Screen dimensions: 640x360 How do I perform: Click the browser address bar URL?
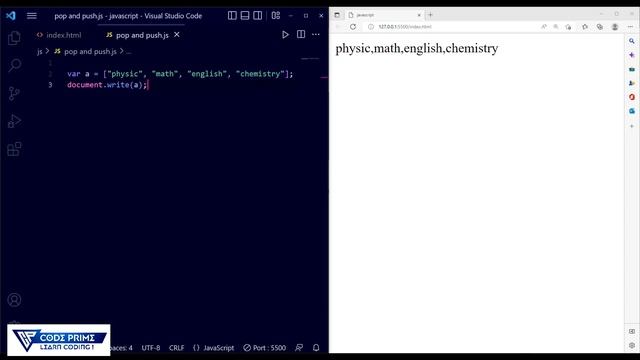click(x=404, y=27)
